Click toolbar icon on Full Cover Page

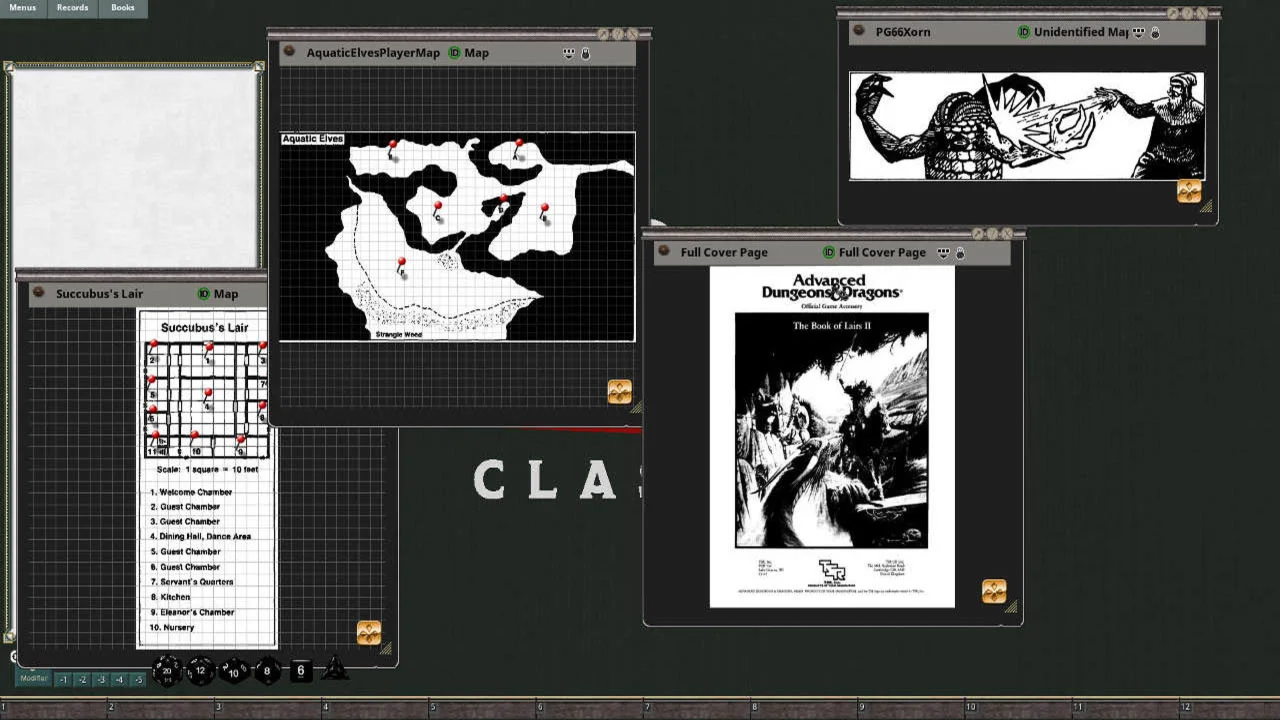pyautogui.click(x=994, y=591)
